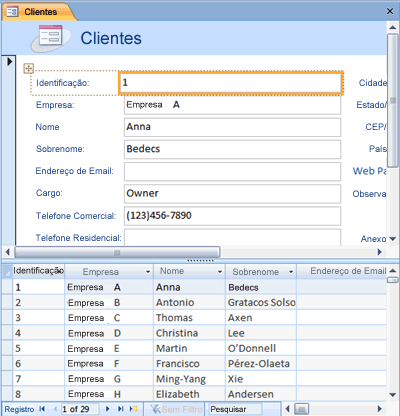The width and height of the screenshot is (400, 416).
Task: Go to previous record arrow
Action: pyautogui.click(x=55, y=409)
